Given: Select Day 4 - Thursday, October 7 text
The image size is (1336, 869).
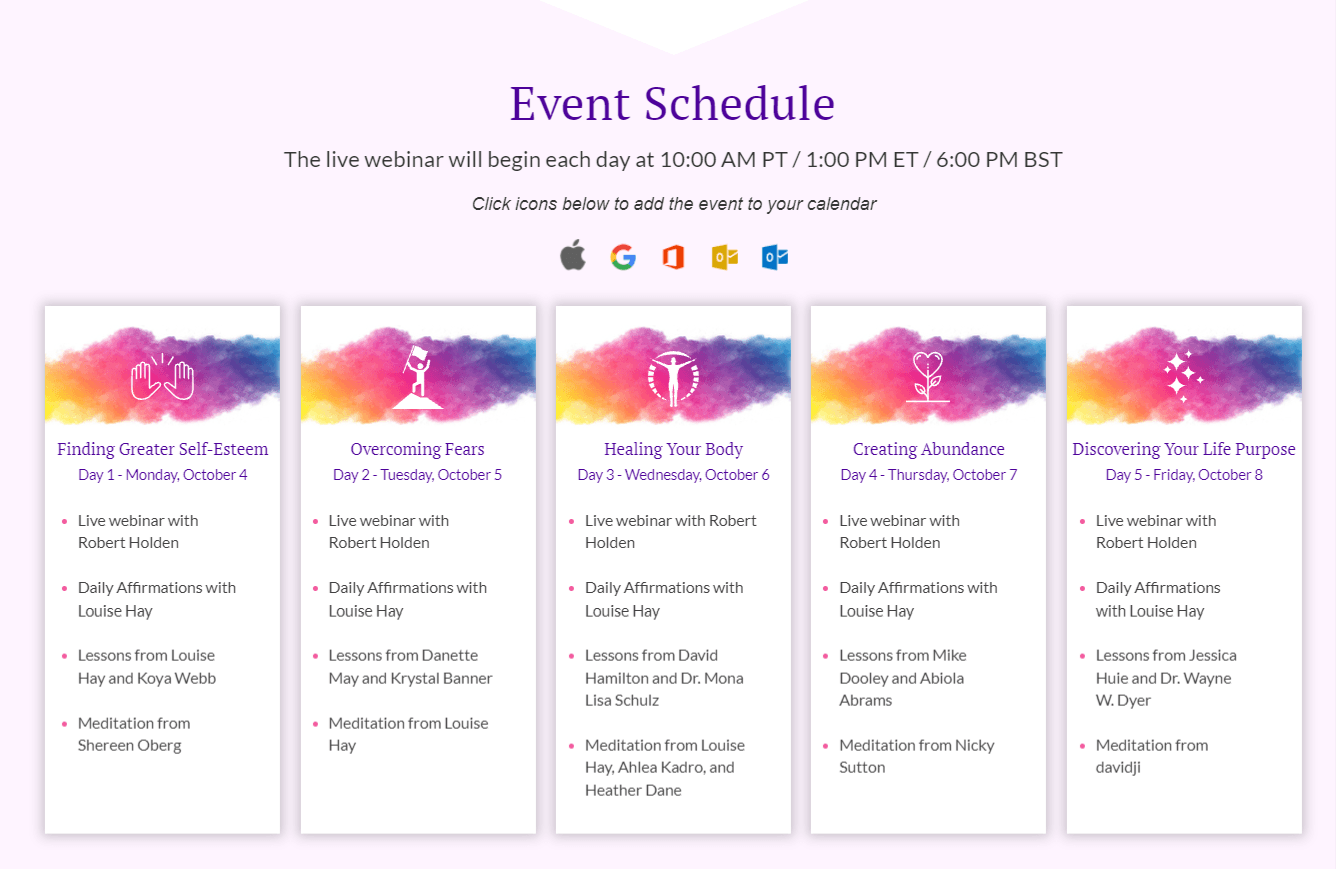Looking at the screenshot, I should point(929,475).
